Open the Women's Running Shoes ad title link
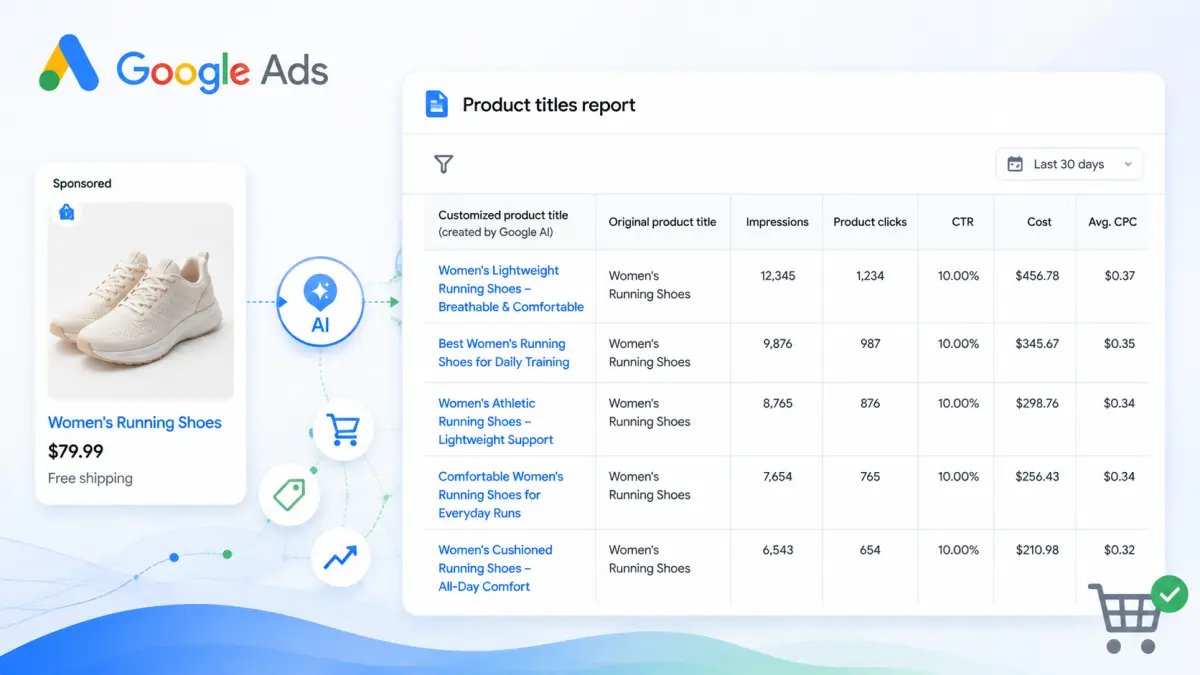 (x=135, y=423)
